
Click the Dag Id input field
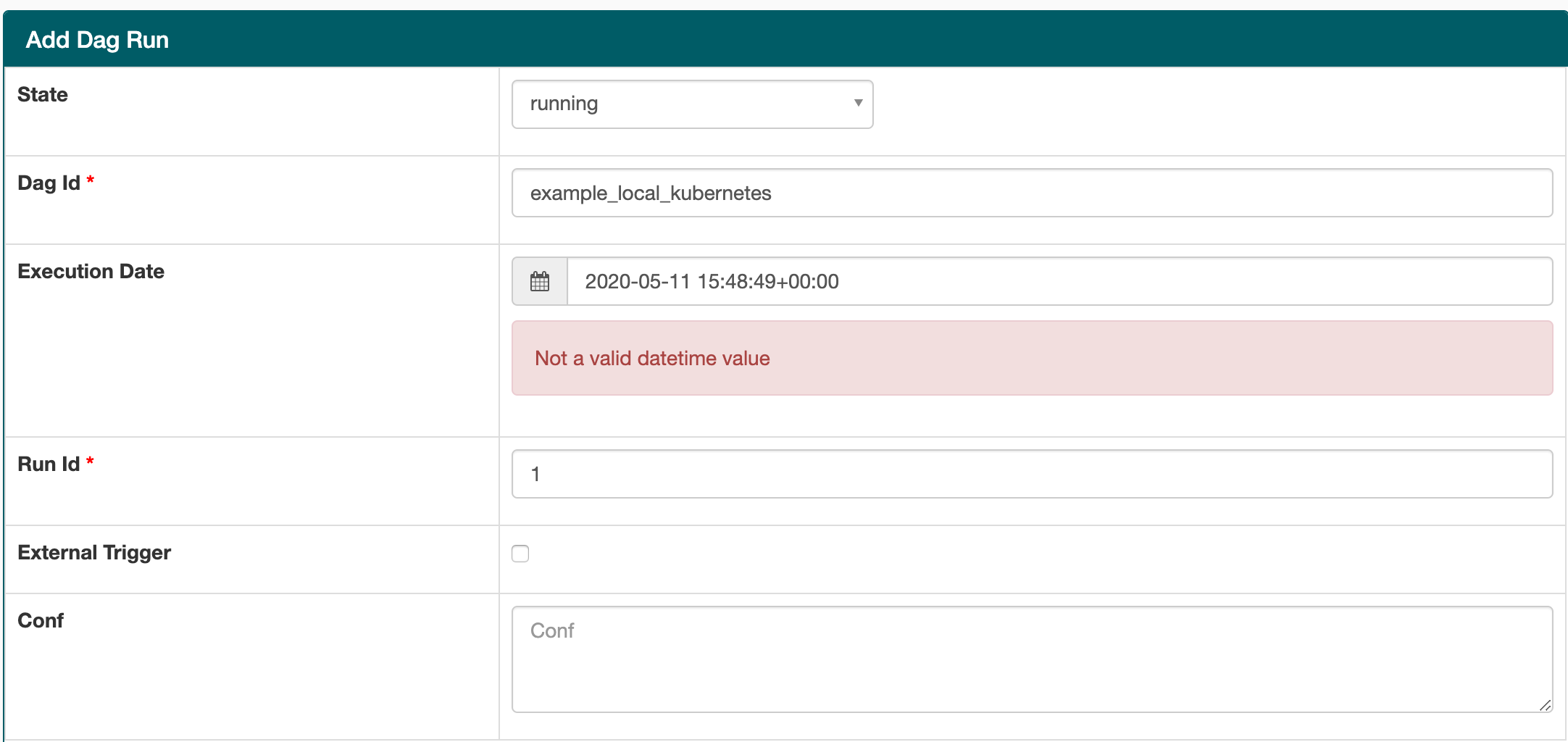[1032, 193]
